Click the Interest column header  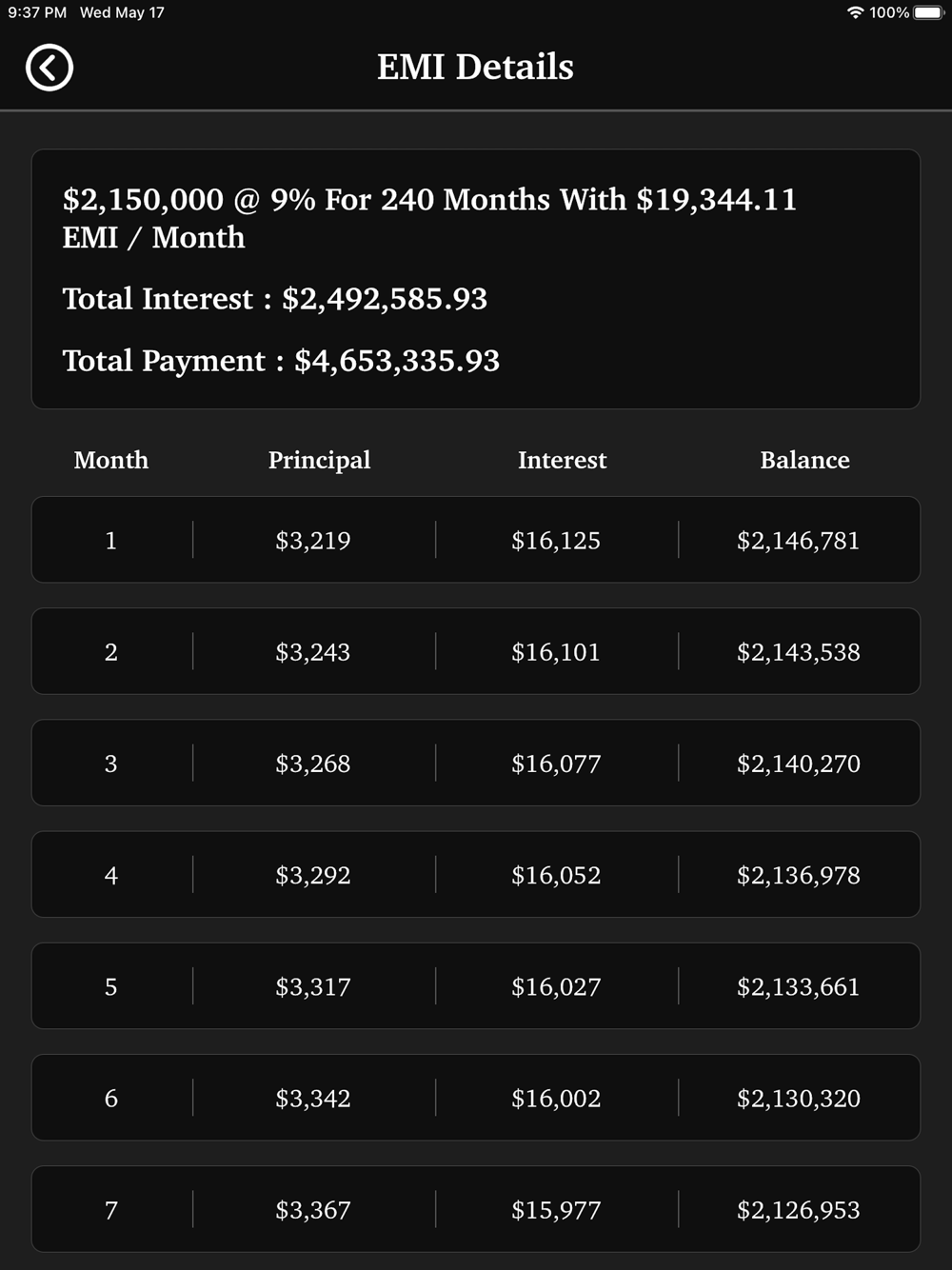[x=562, y=460]
